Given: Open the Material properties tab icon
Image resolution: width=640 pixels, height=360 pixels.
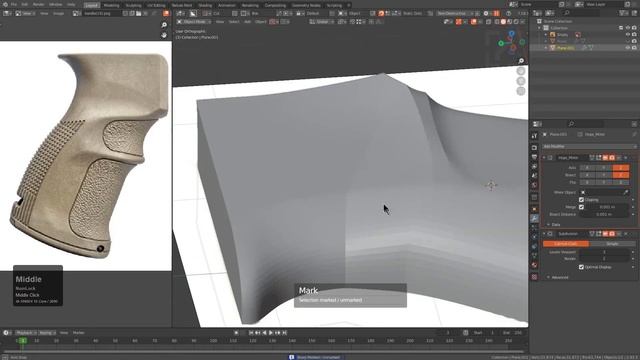Looking at the screenshot, I should [x=534, y=265].
